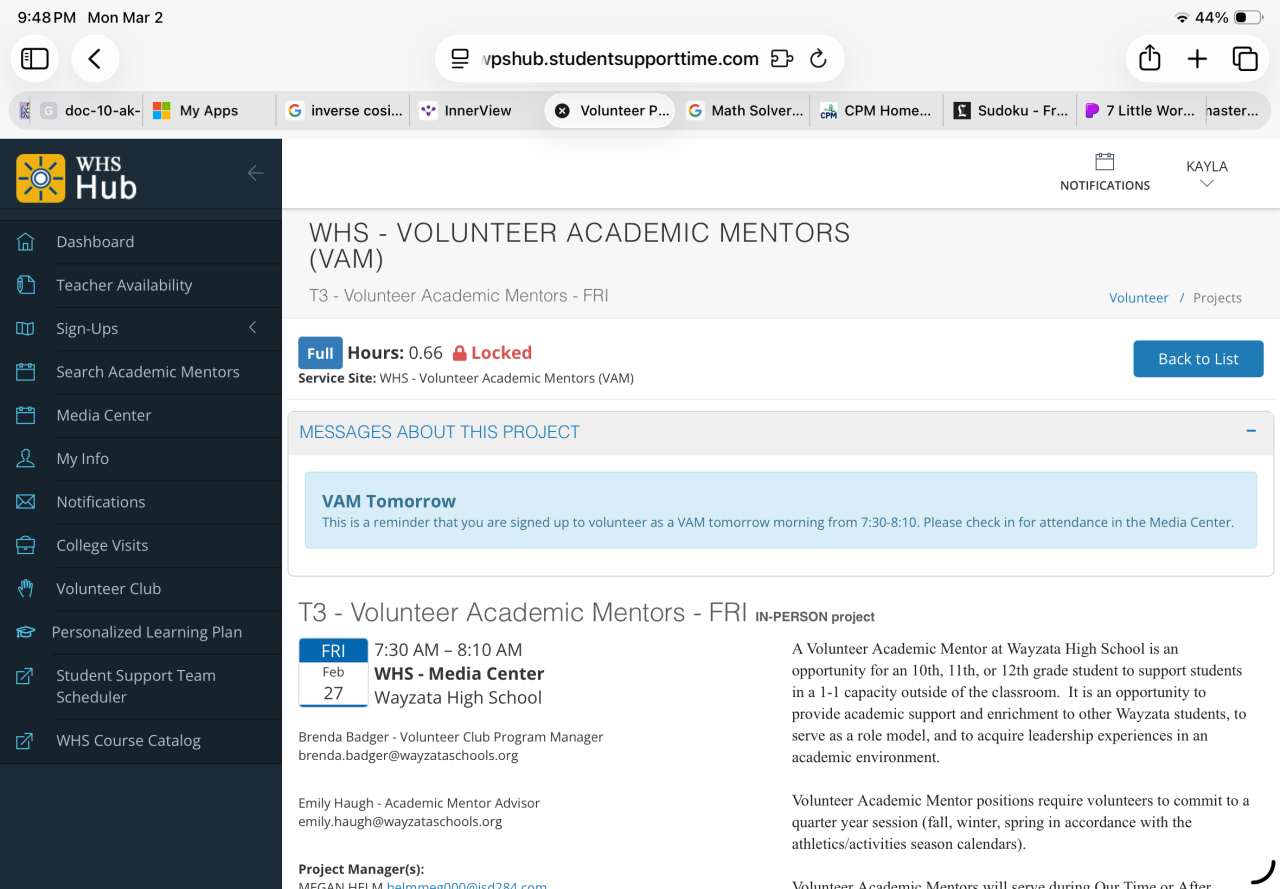This screenshot has width=1280, height=889.
Task: Click the My Info person icon
Action: point(26,459)
